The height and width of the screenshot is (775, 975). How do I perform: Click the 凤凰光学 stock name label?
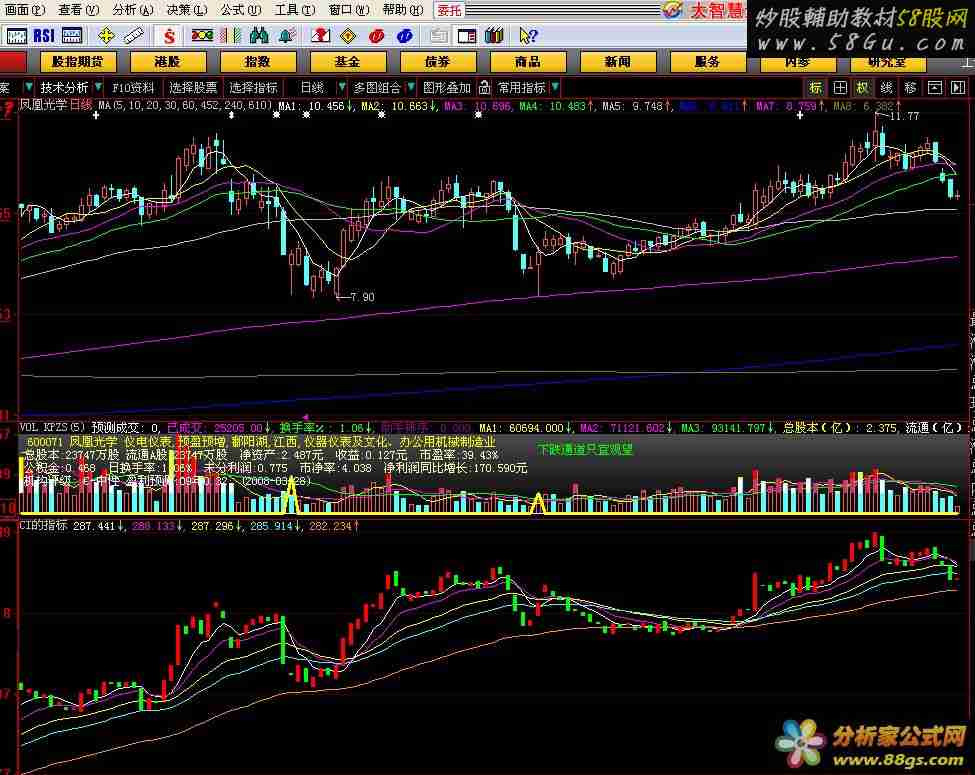43,104
